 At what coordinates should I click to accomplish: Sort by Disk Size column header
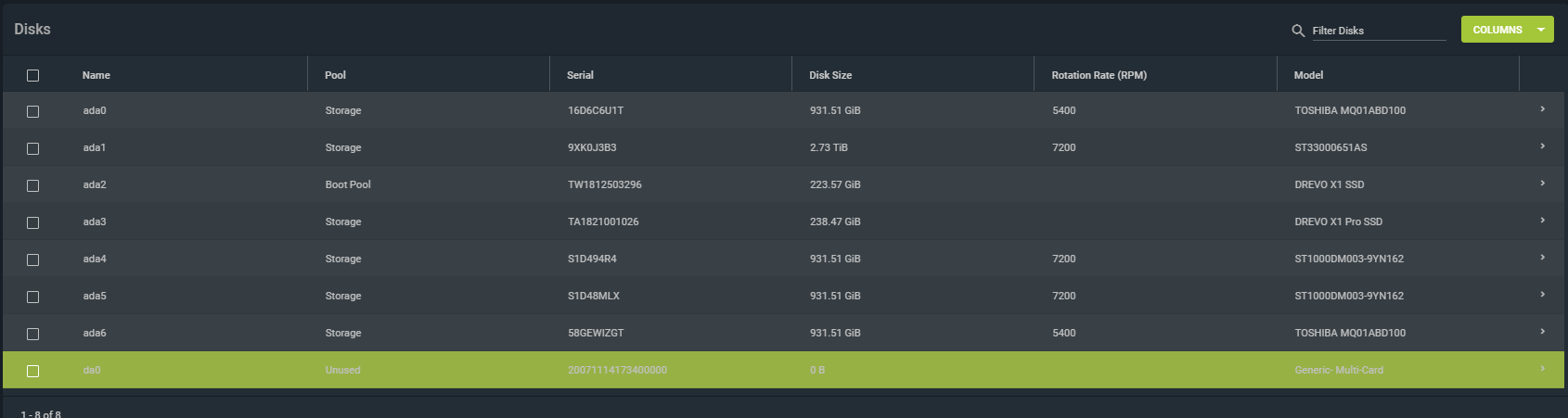(830, 75)
